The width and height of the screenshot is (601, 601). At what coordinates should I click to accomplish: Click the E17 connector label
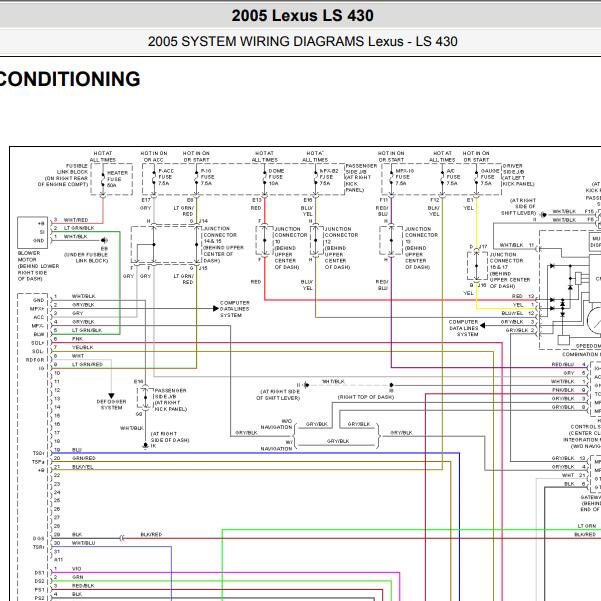146,200
